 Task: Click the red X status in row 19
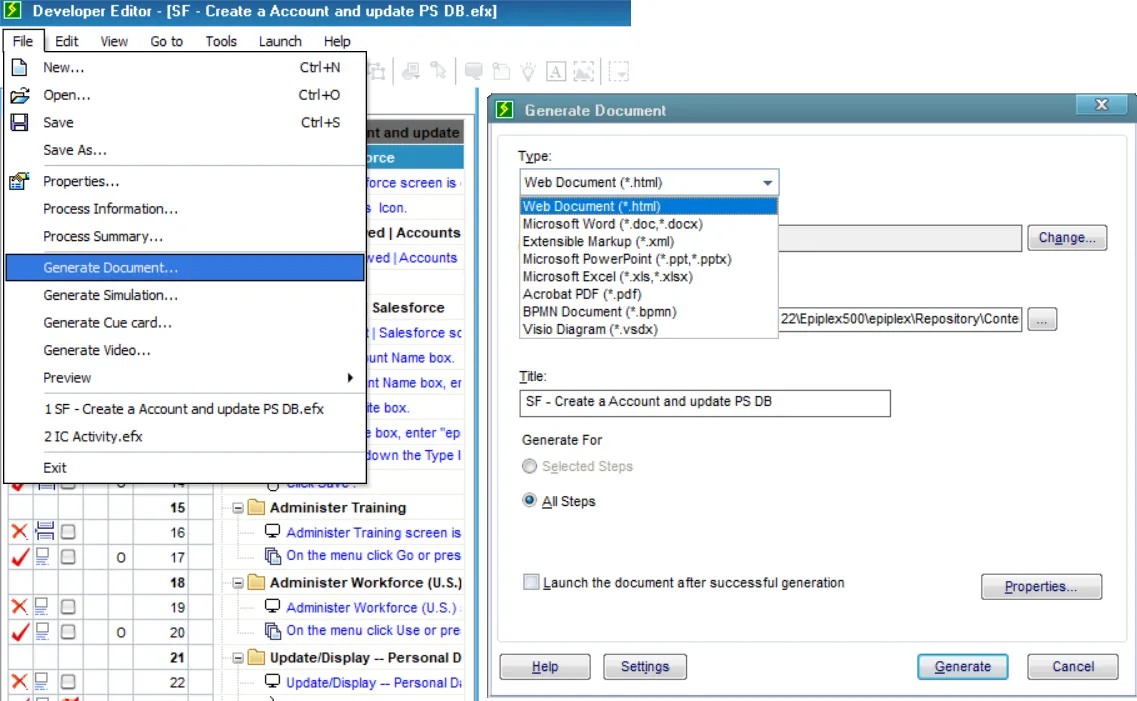pos(20,607)
